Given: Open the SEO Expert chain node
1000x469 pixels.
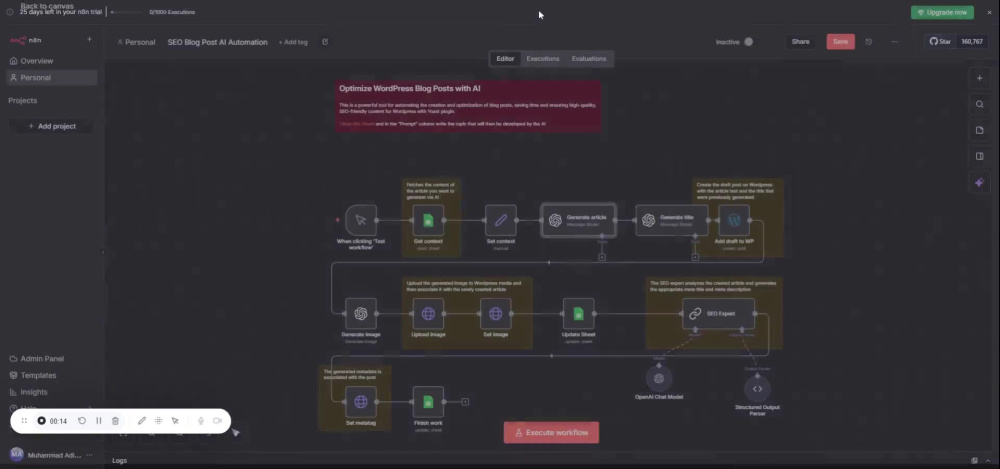Looking at the screenshot, I should click(718, 313).
